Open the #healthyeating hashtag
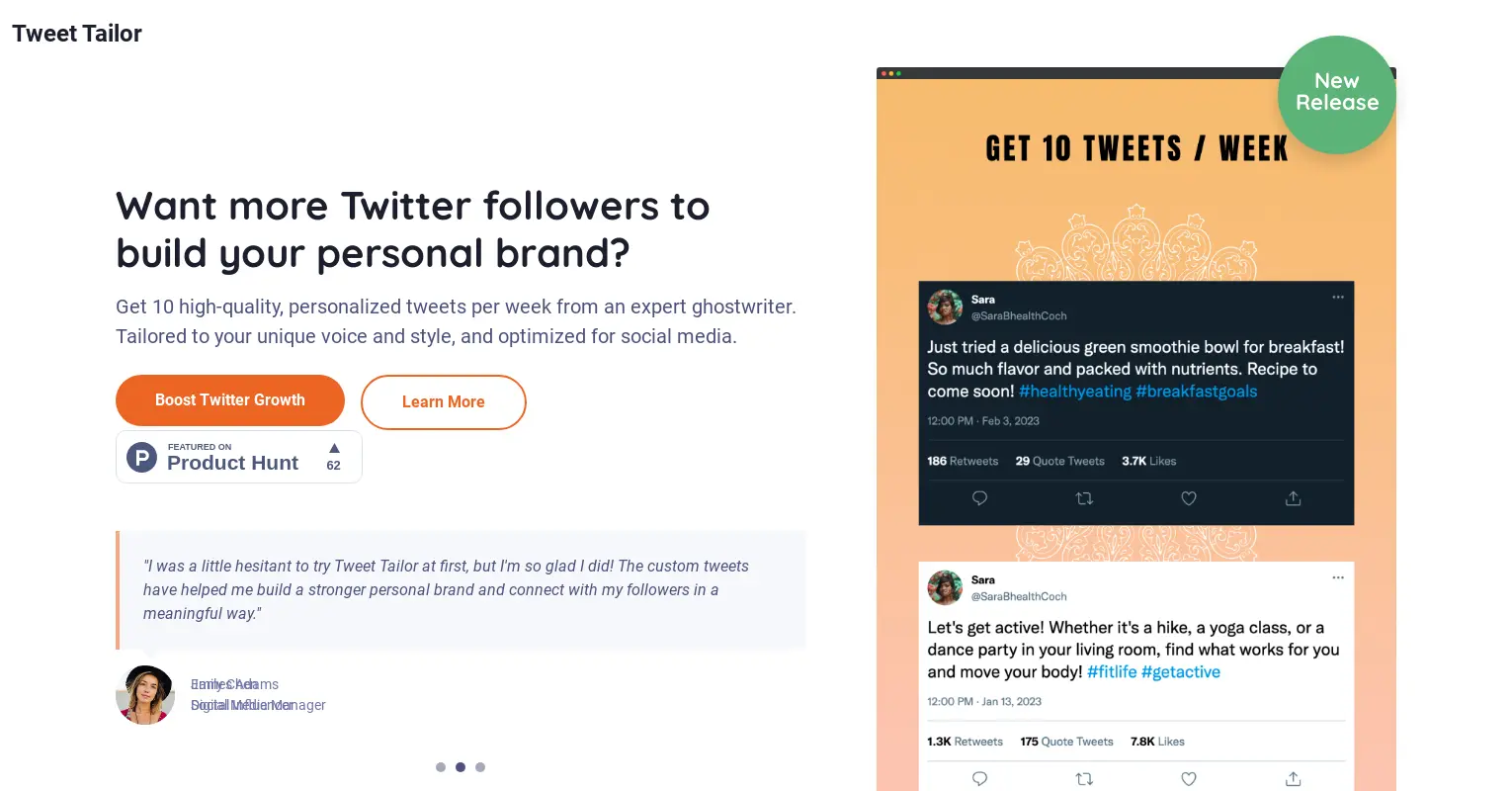Image resolution: width=1512 pixels, height=791 pixels. 1076,392
